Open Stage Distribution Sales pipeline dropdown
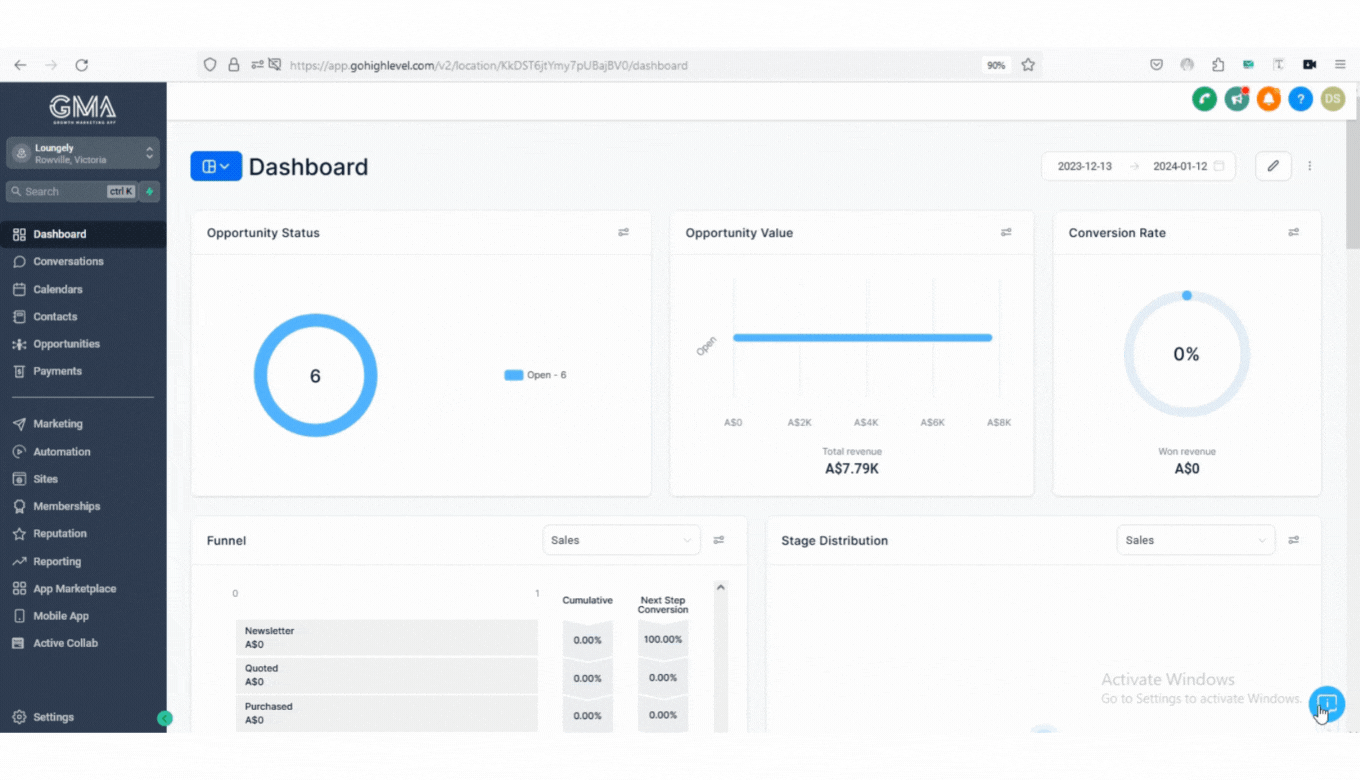Viewport: 1360px width, 780px height. click(1195, 540)
